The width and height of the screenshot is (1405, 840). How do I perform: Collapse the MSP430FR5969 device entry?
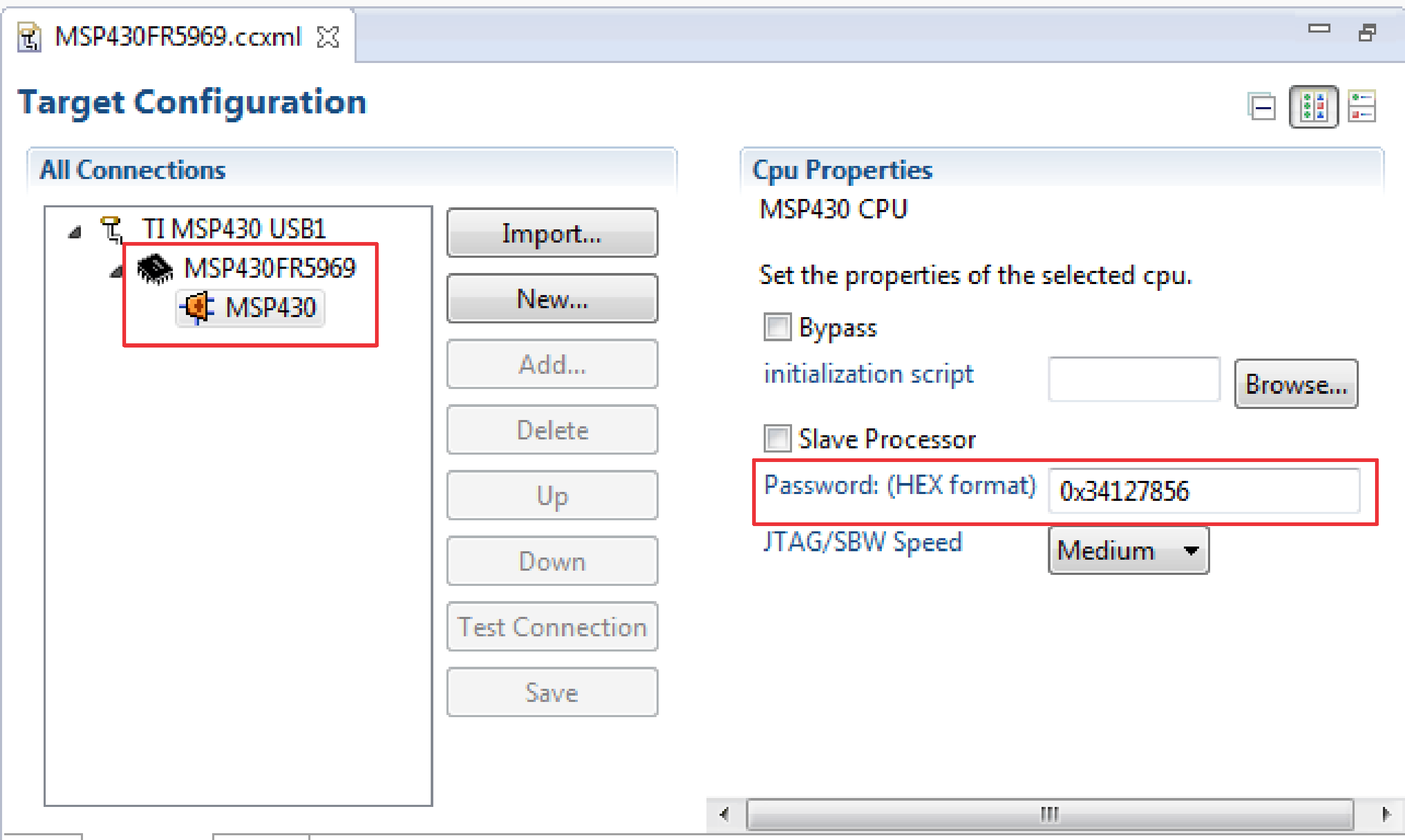coord(117,270)
